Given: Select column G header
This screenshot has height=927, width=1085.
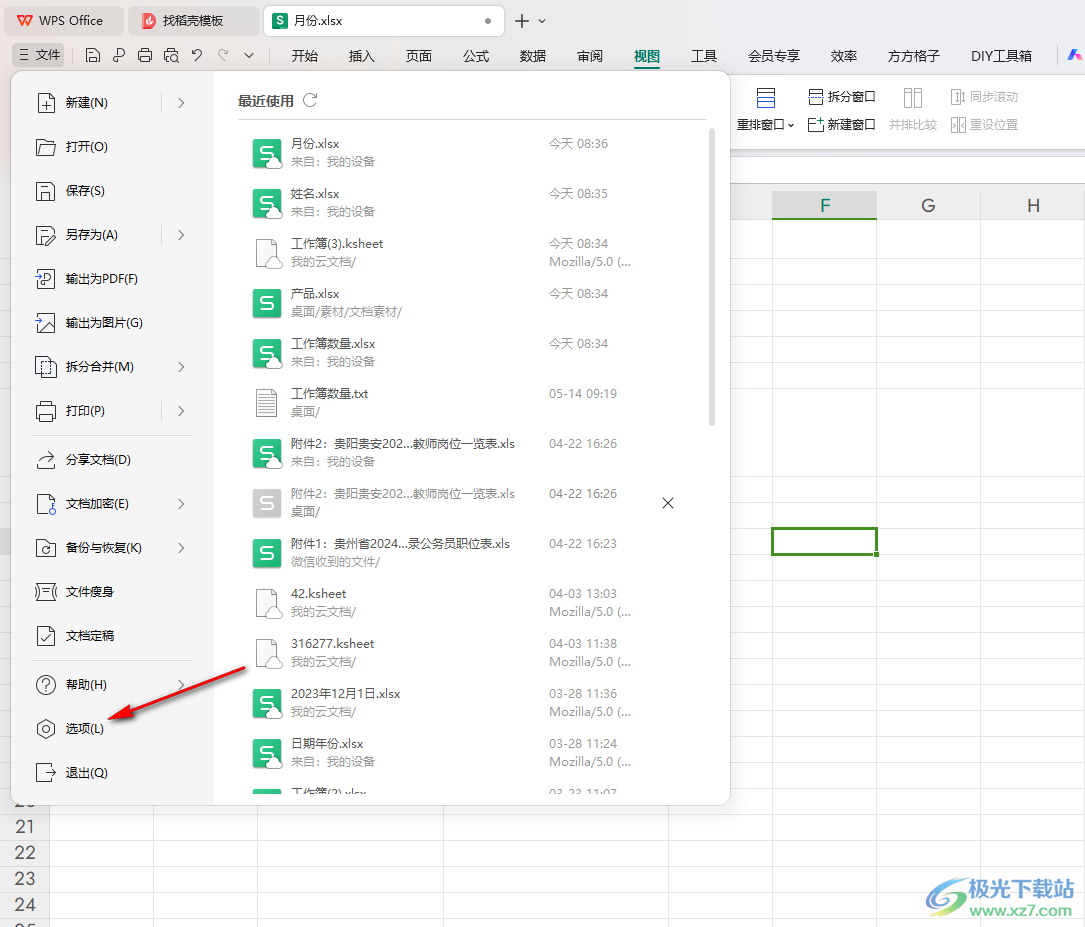Looking at the screenshot, I should click(929, 205).
